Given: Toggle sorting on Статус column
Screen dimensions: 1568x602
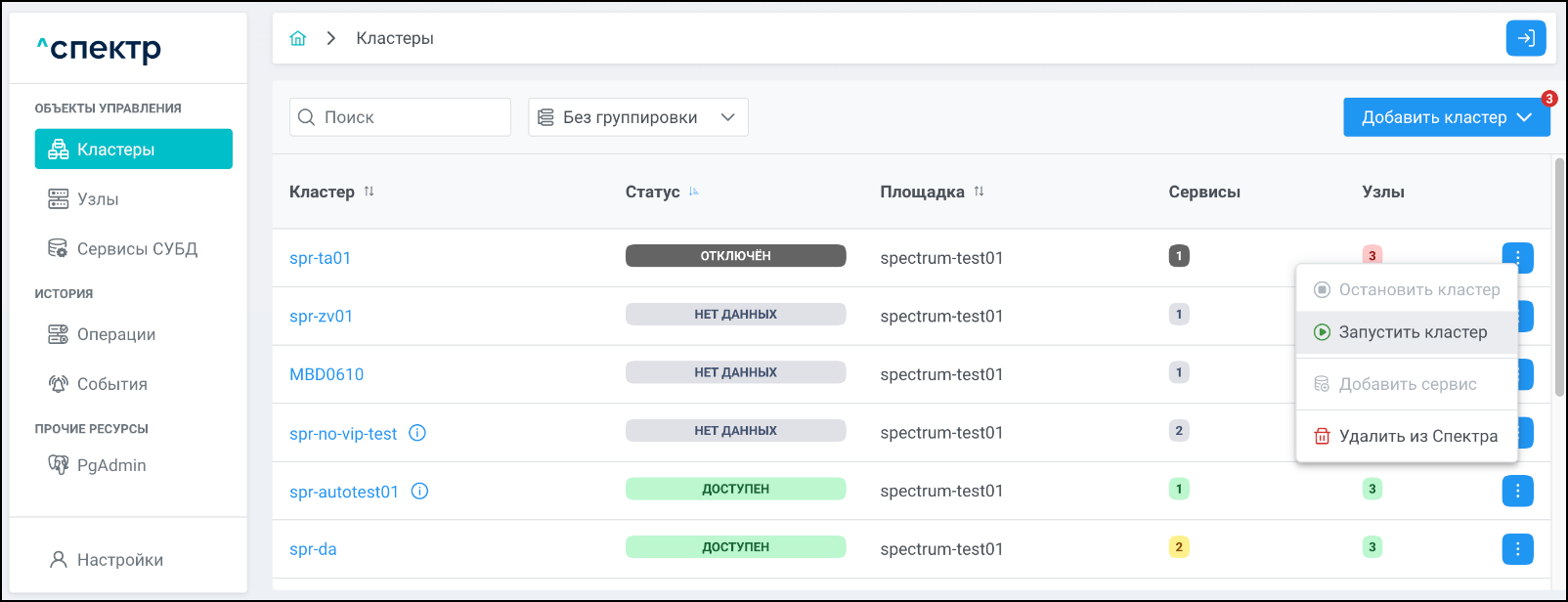Looking at the screenshot, I should pos(693,192).
